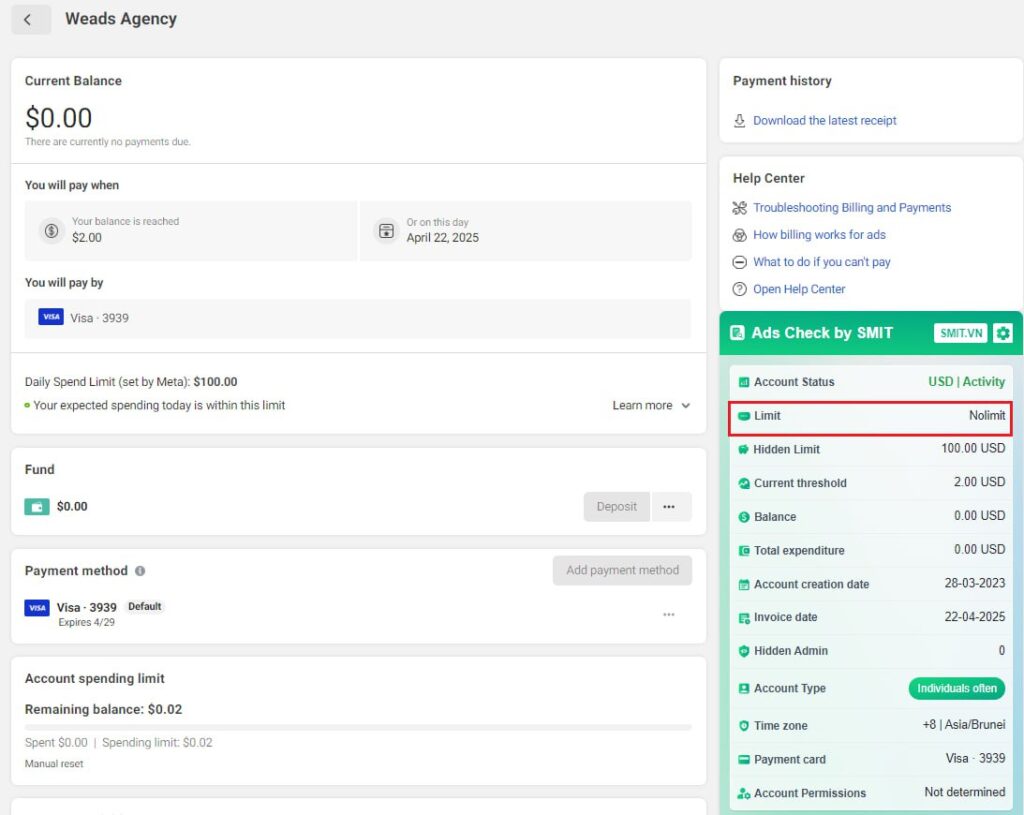Click the download icon in Payment history
1024x815 pixels.
739,121
